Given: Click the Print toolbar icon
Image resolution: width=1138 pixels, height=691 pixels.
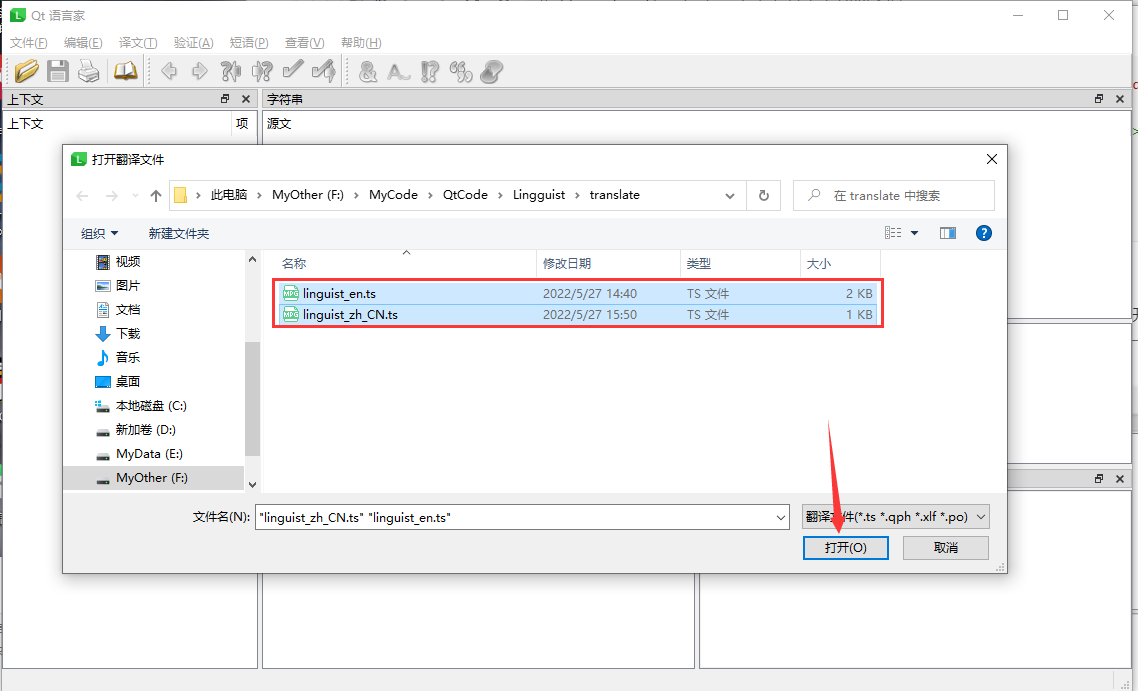Looking at the screenshot, I should point(89,70).
